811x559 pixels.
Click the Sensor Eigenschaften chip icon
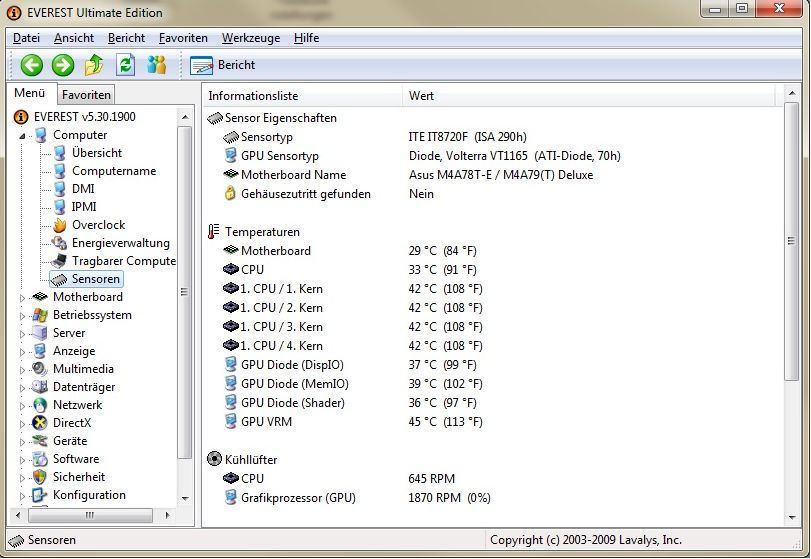(215, 118)
